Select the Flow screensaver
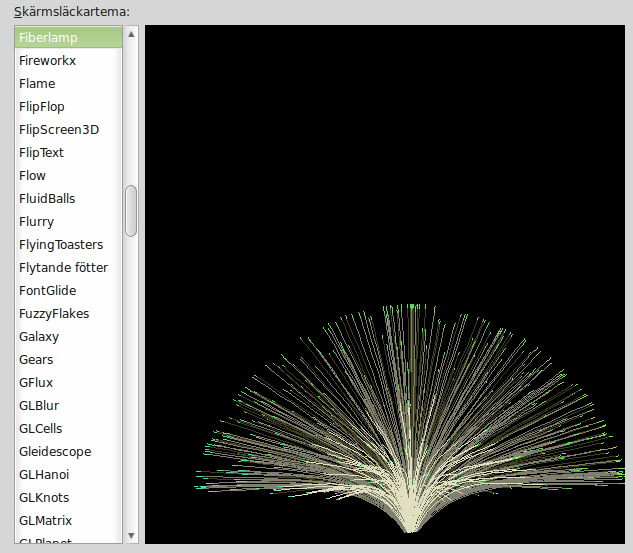Screen dimensions: 633x553 click(x=68, y=176)
